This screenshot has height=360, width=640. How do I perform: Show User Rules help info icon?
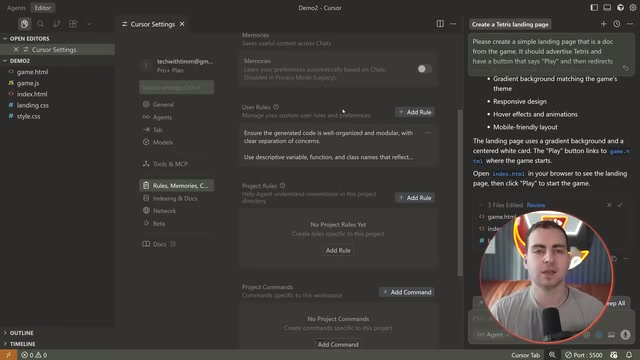[x=276, y=107]
